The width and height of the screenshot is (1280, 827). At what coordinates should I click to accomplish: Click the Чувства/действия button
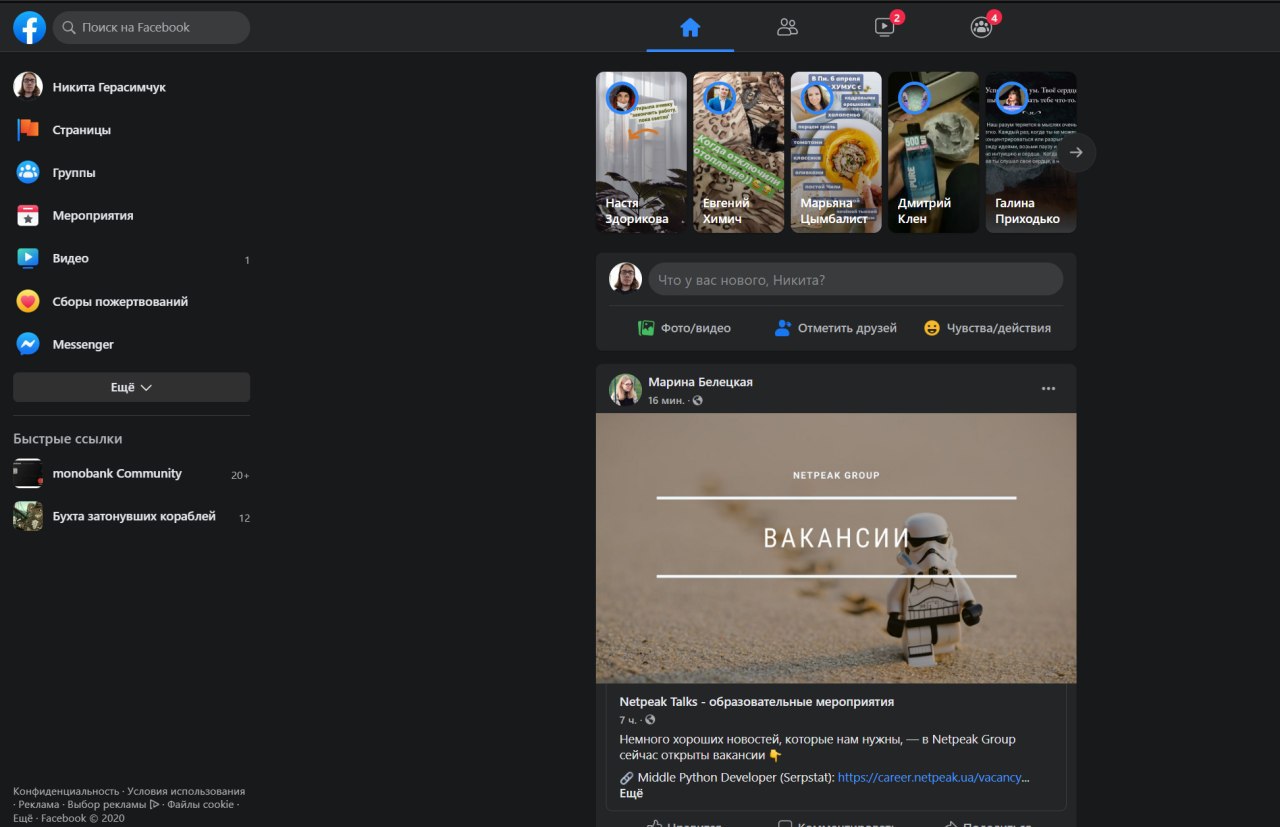pyautogui.click(x=987, y=328)
